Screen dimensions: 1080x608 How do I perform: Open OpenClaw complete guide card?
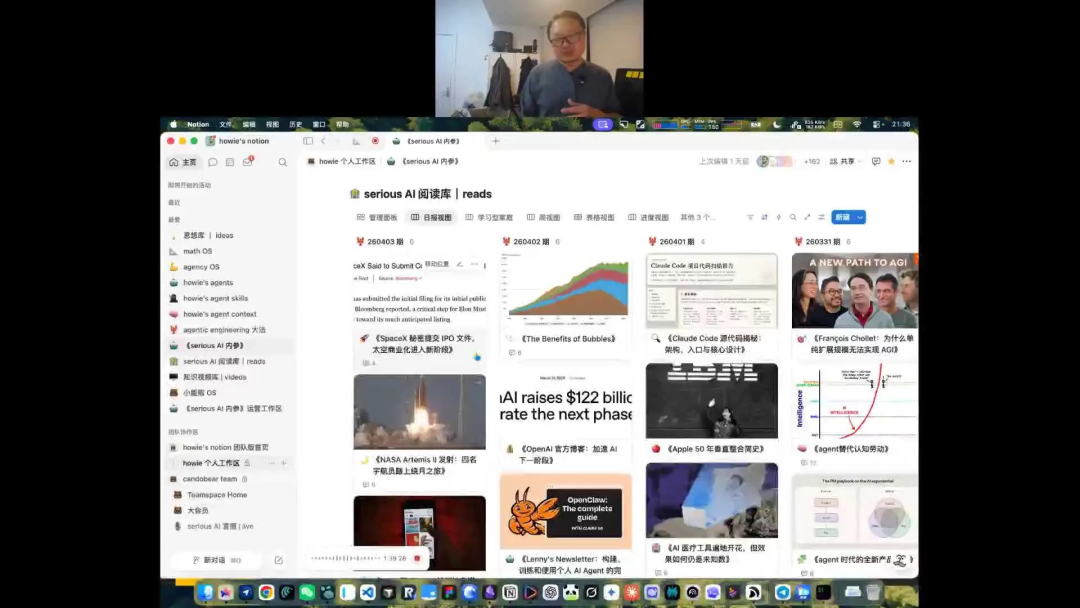click(565, 525)
